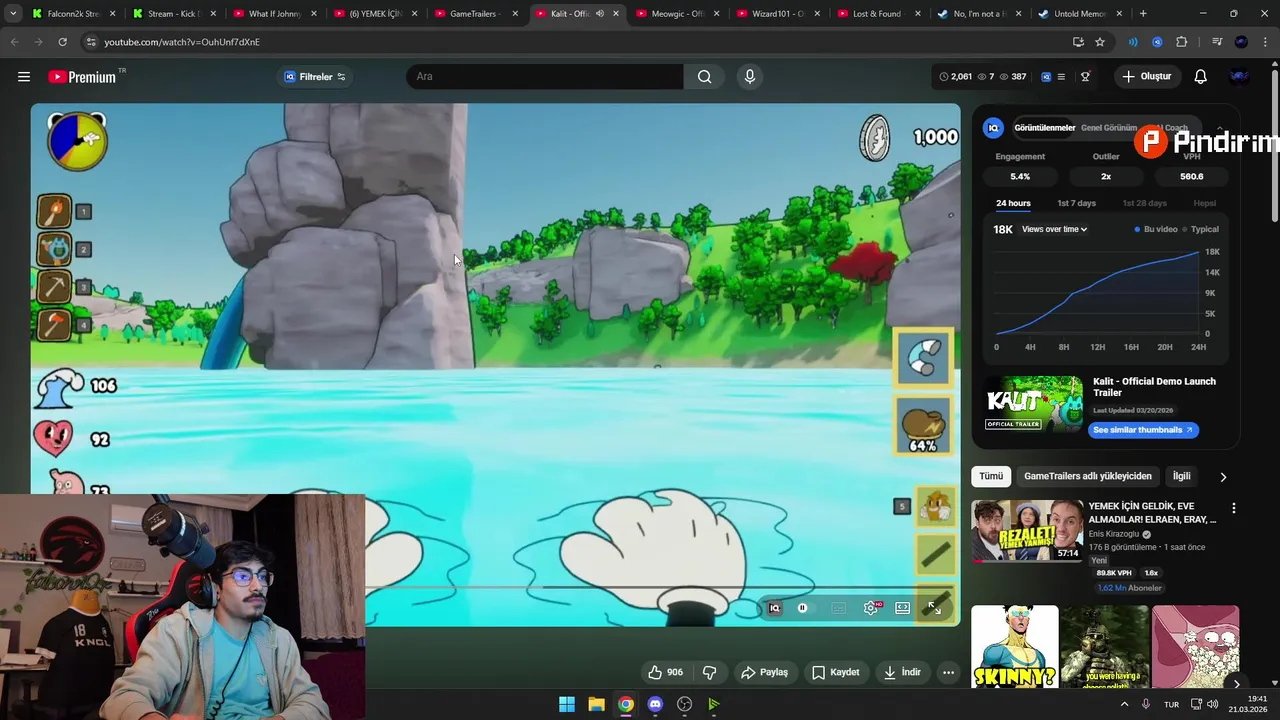
Task: Open the Enis Kirazoglu channel link
Action: (x=1115, y=534)
